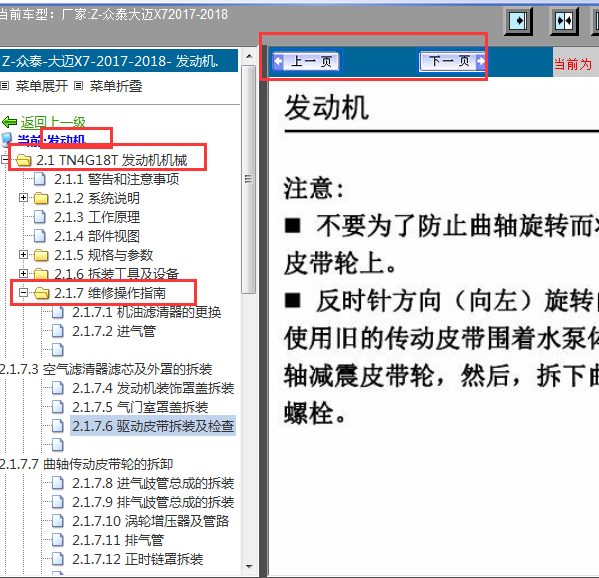Click document icon of 2.1.7.10 涡轮增压器及管路
Image resolution: width=599 pixels, height=578 pixels.
(58, 521)
